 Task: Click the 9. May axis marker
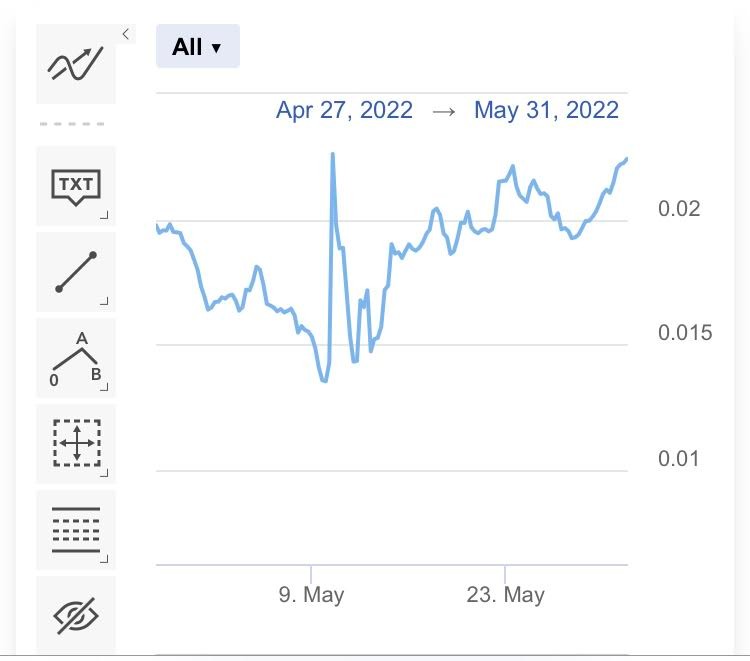pos(311,595)
